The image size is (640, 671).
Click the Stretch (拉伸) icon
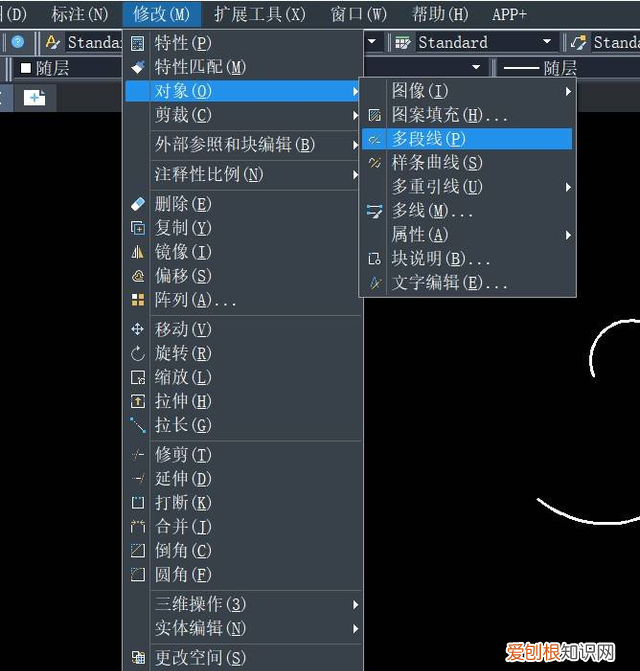click(x=138, y=401)
